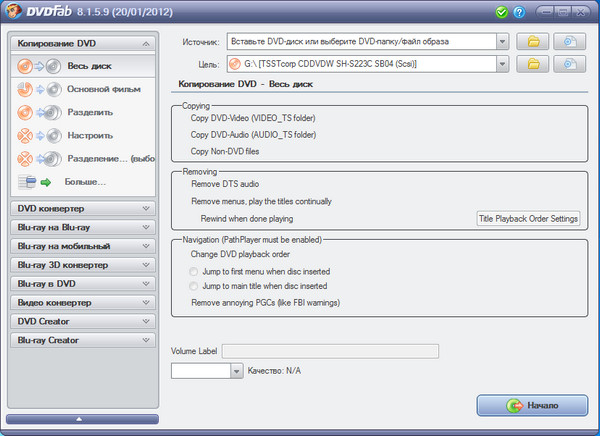Browse source folder with folder icon button
The image size is (600, 436).
tap(533, 42)
